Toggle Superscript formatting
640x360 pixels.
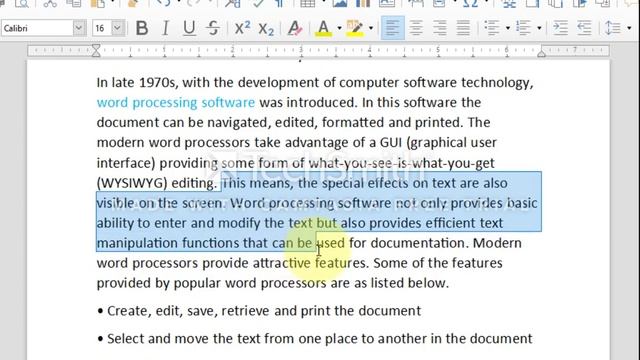coord(242,28)
